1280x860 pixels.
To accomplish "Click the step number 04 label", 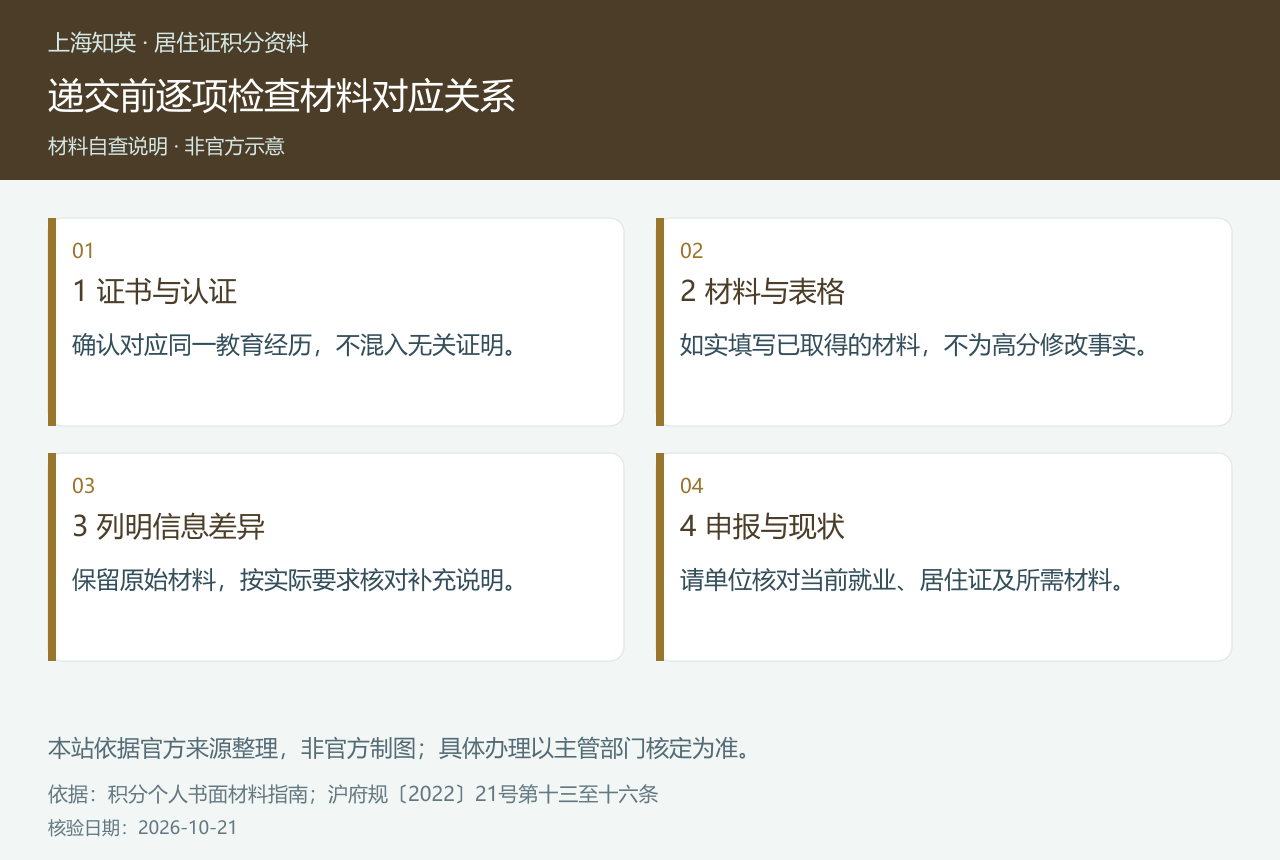I will click(x=691, y=486).
